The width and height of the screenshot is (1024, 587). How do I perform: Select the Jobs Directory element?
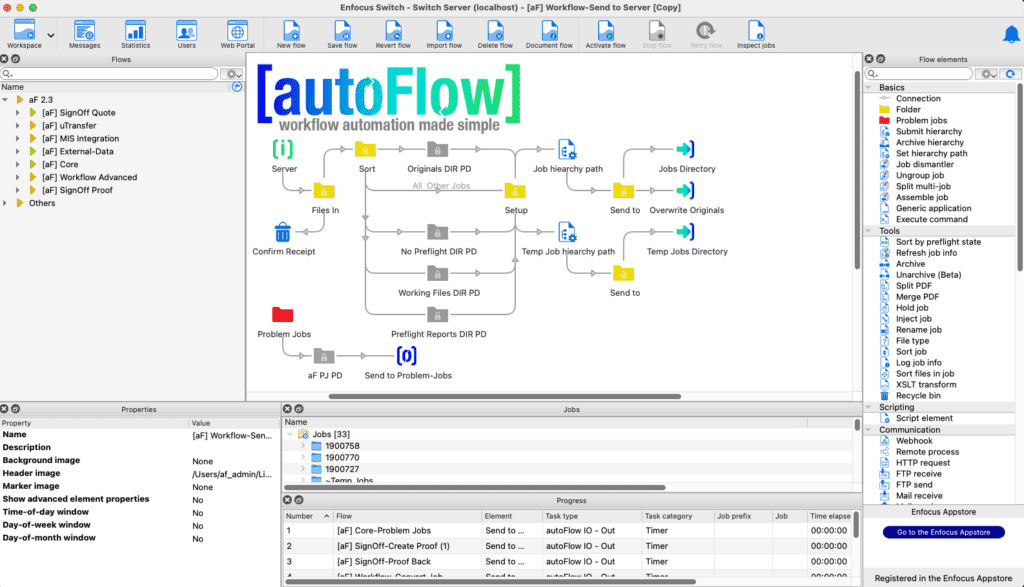click(x=685, y=150)
